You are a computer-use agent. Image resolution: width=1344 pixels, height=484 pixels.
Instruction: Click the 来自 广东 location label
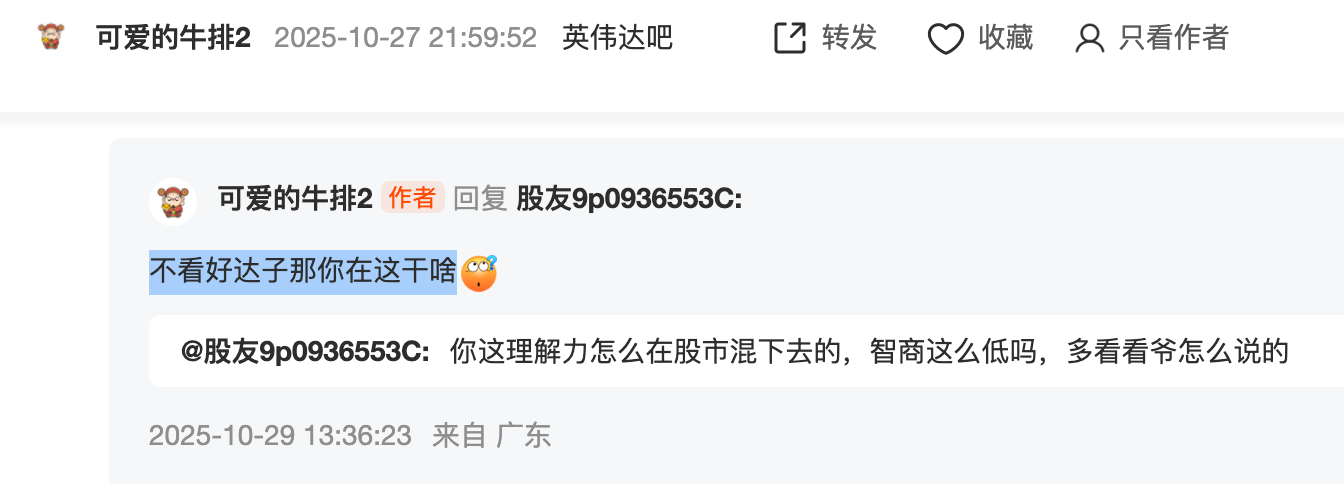[491, 435]
